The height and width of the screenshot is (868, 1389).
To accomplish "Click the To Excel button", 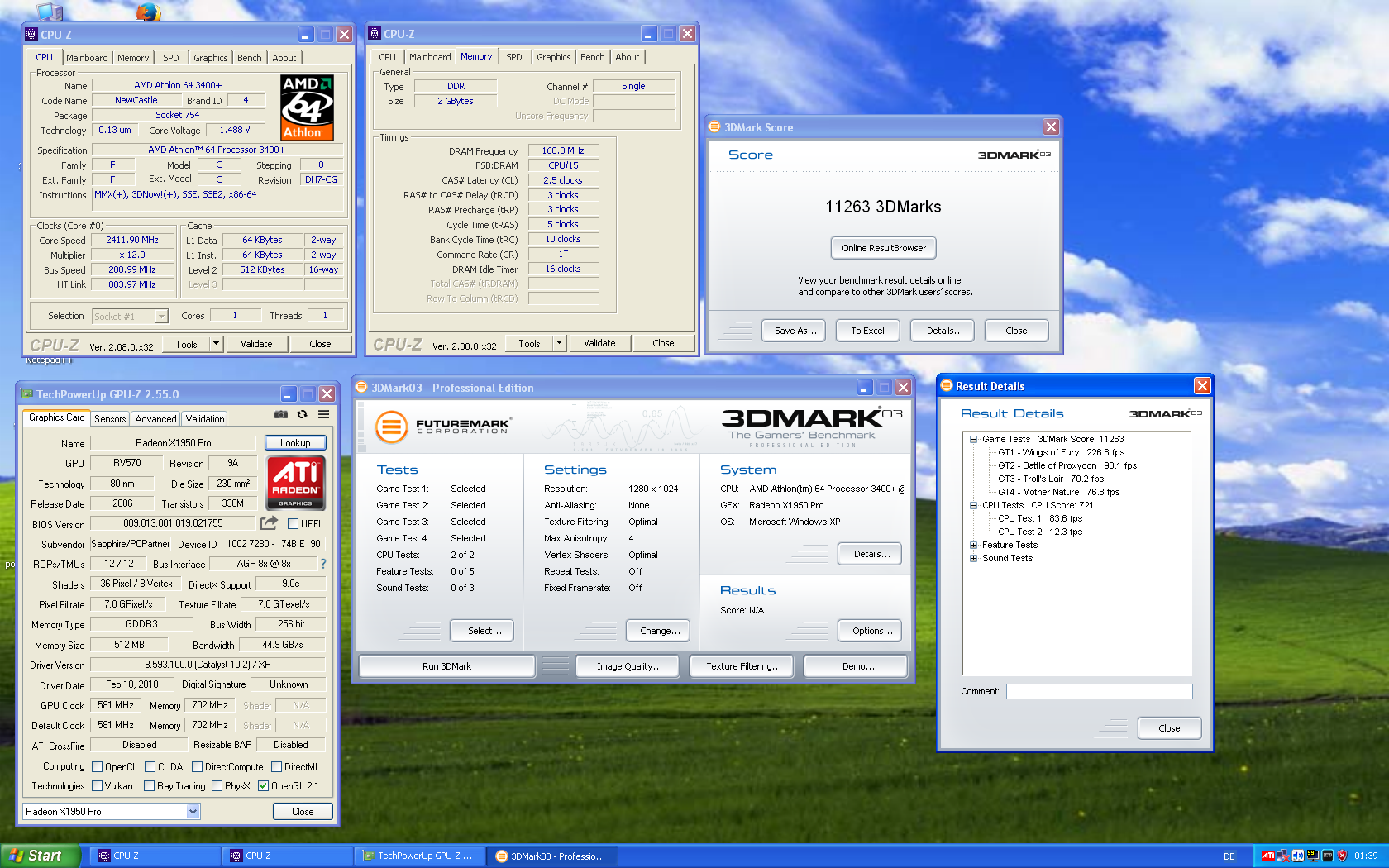I will click(868, 331).
